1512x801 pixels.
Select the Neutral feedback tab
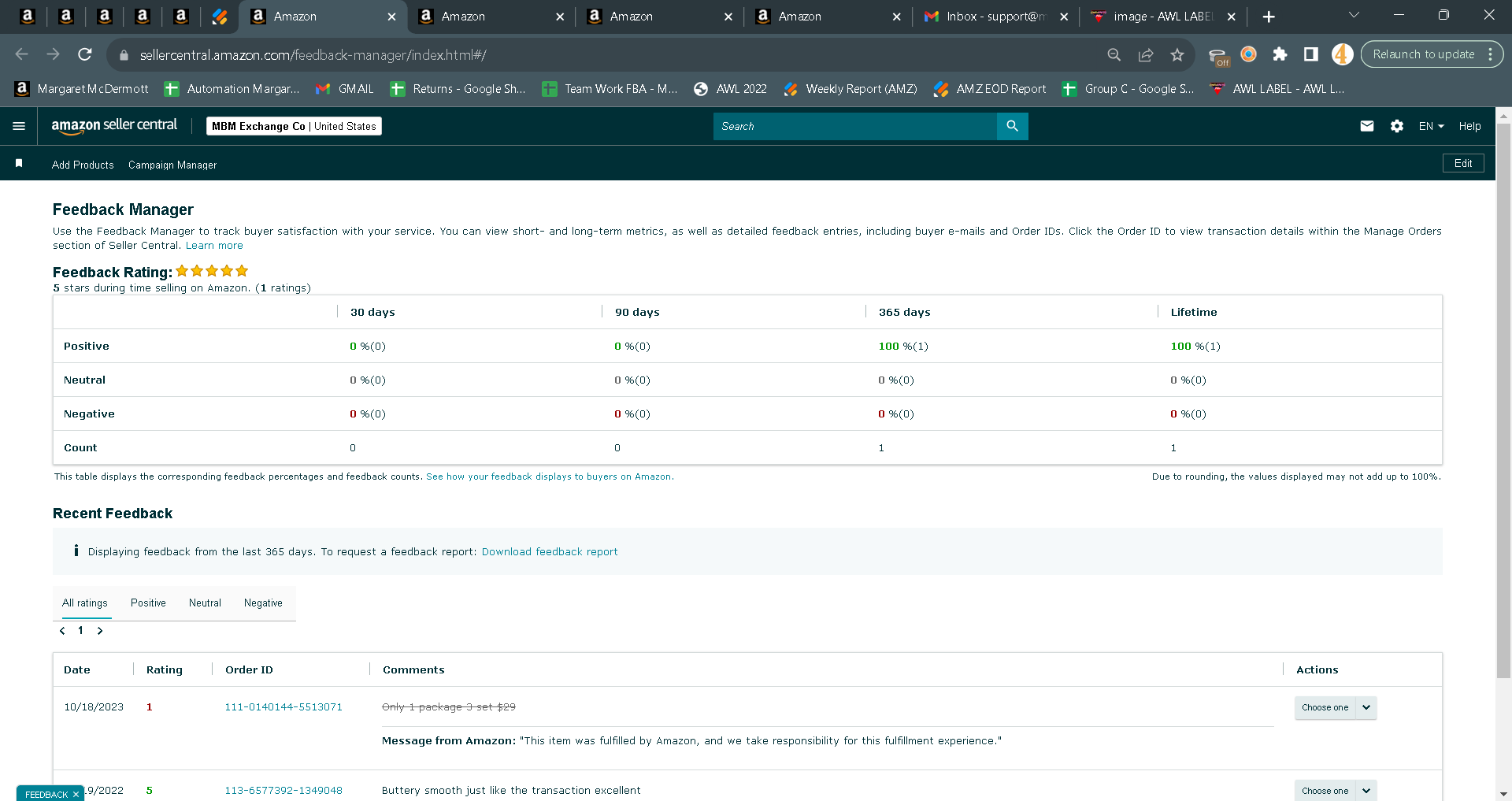(205, 603)
